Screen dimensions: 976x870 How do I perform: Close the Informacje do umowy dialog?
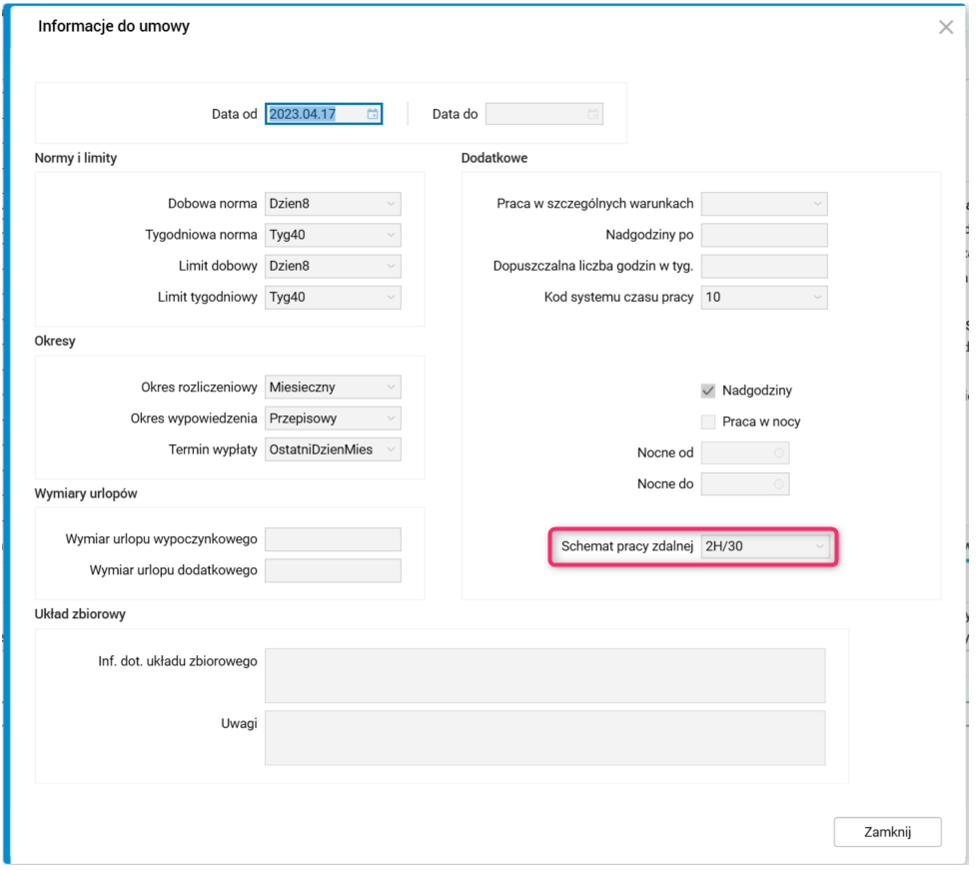tap(945, 28)
